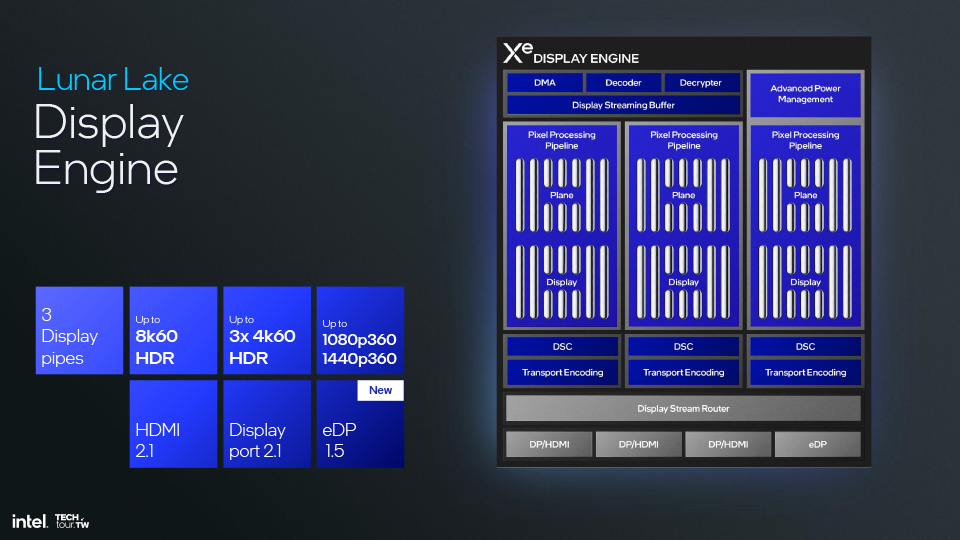This screenshot has width=960, height=540.
Task: Click the eDP output port block
Action: [817, 445]
